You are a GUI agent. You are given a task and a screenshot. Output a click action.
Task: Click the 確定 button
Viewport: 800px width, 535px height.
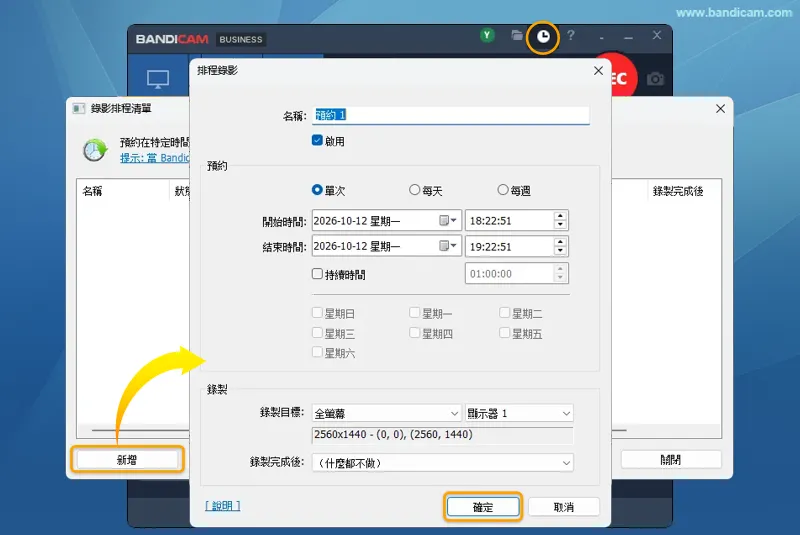pyautogui.click(x=483, y=507)
